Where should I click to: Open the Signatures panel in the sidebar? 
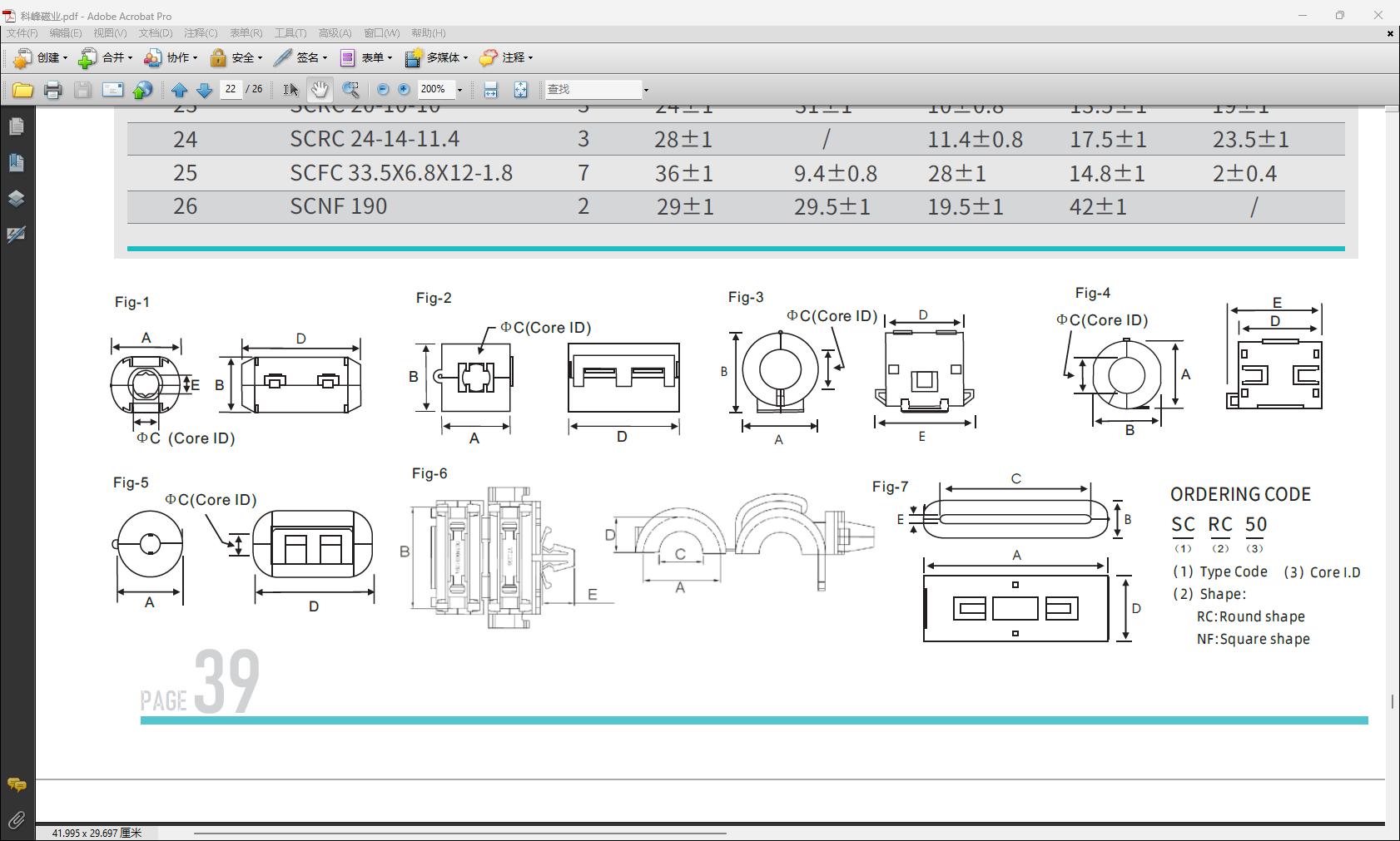click(x=17, y=234)
